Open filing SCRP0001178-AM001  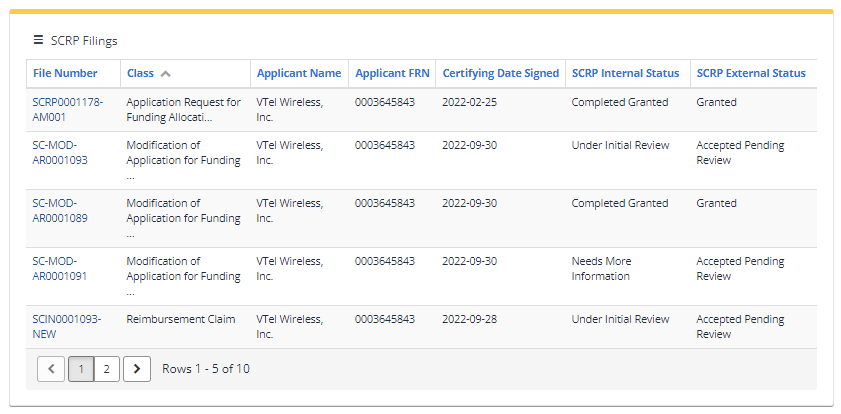coord(67,110)
